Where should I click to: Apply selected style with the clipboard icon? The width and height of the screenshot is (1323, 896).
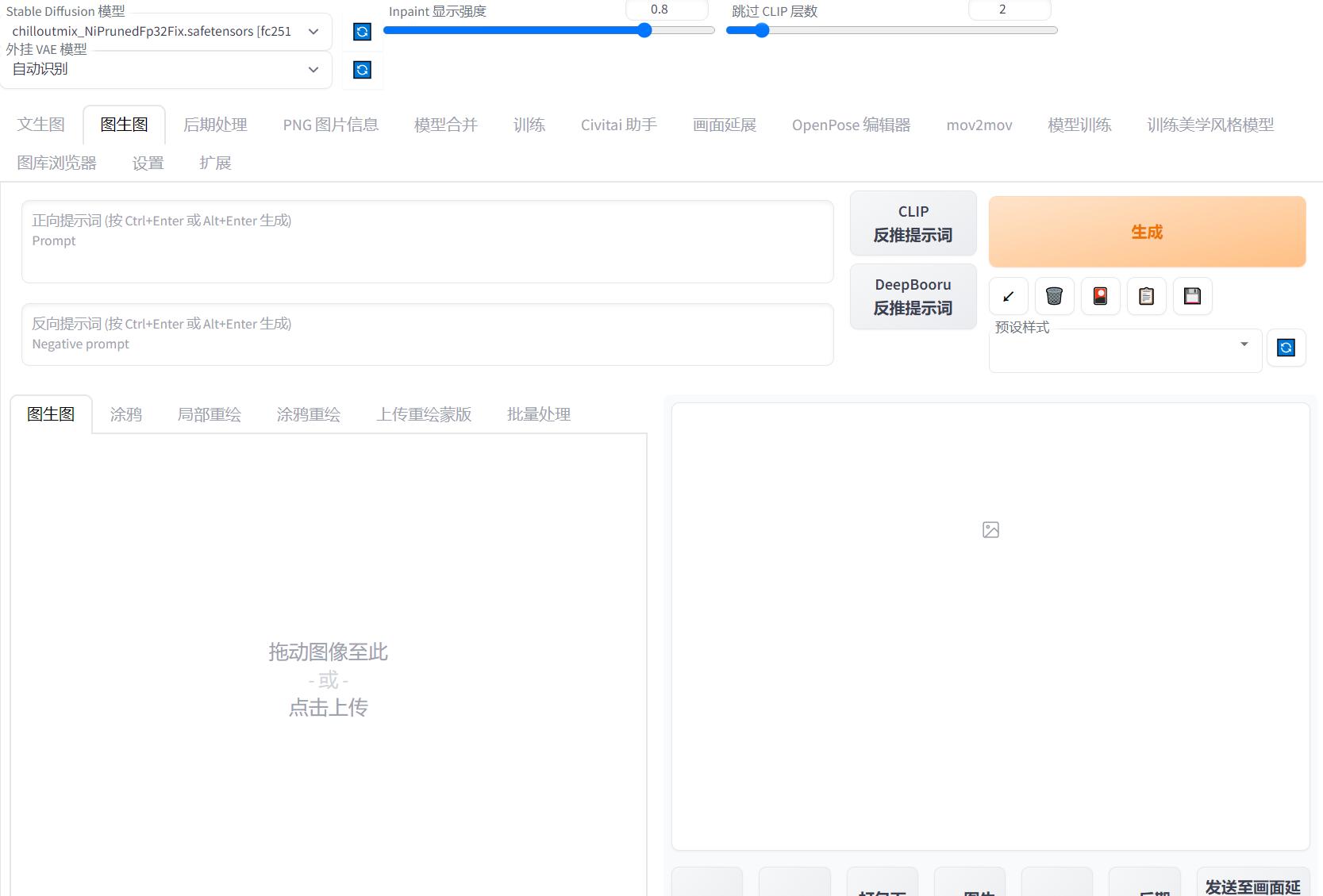[x=1146, y=296]
